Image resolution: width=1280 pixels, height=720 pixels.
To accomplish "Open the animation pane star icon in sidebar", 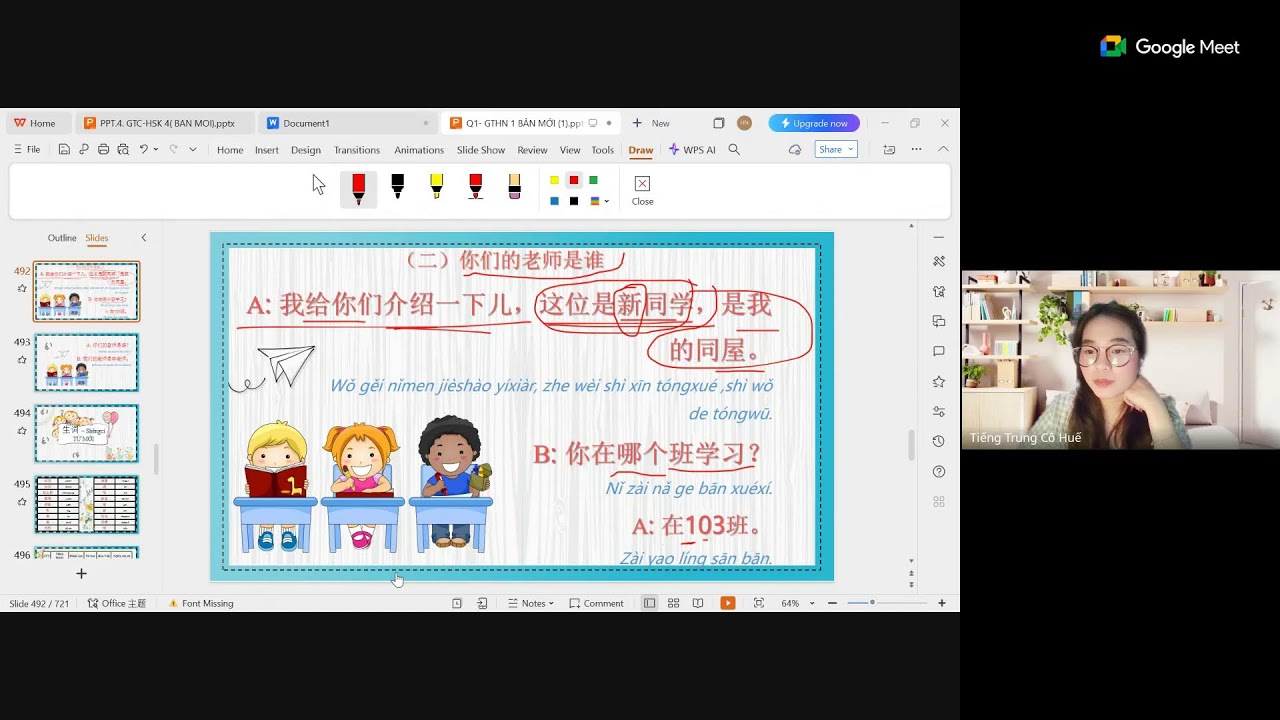I will pos(939,381).
